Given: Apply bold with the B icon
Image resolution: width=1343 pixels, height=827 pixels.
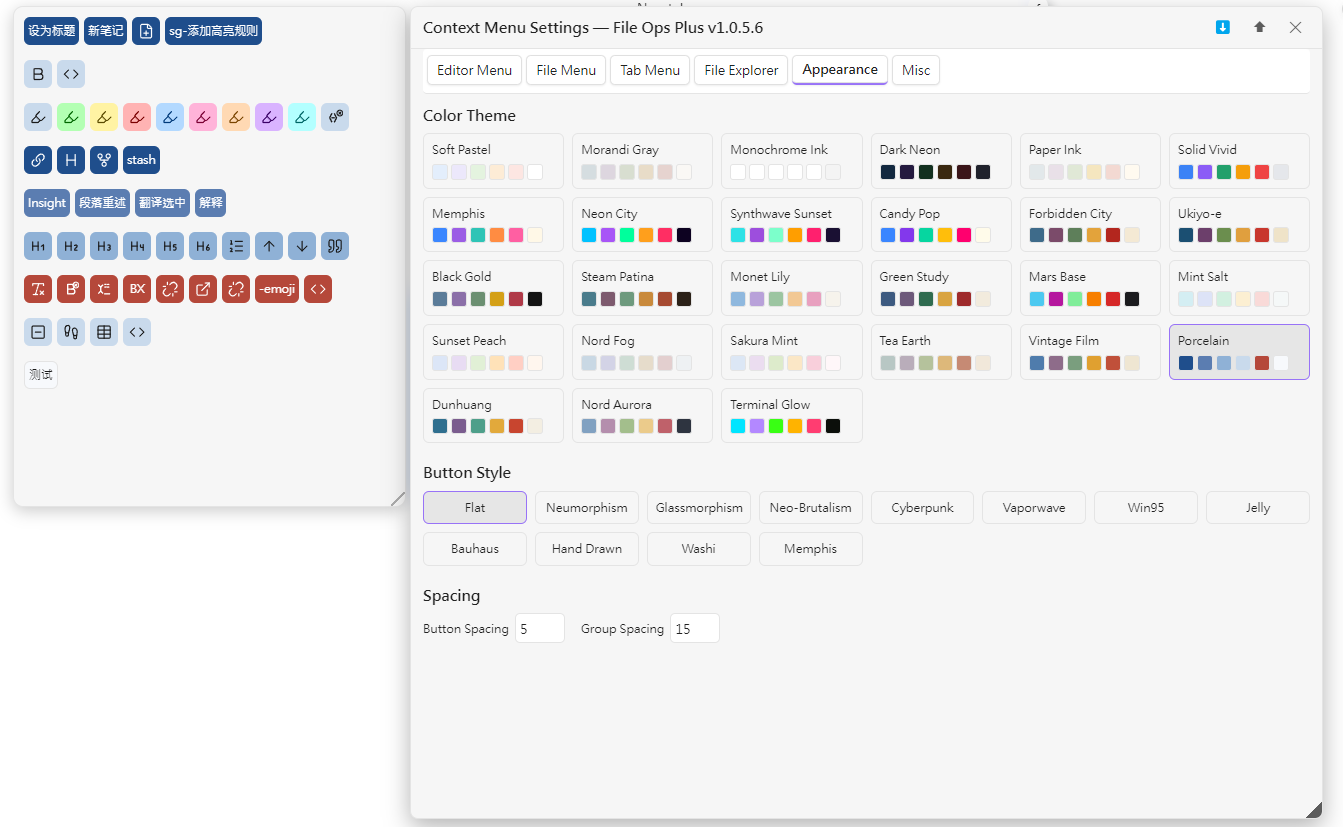Looking at the screenshot, I should pyautogui.click(x=38, y=74).
